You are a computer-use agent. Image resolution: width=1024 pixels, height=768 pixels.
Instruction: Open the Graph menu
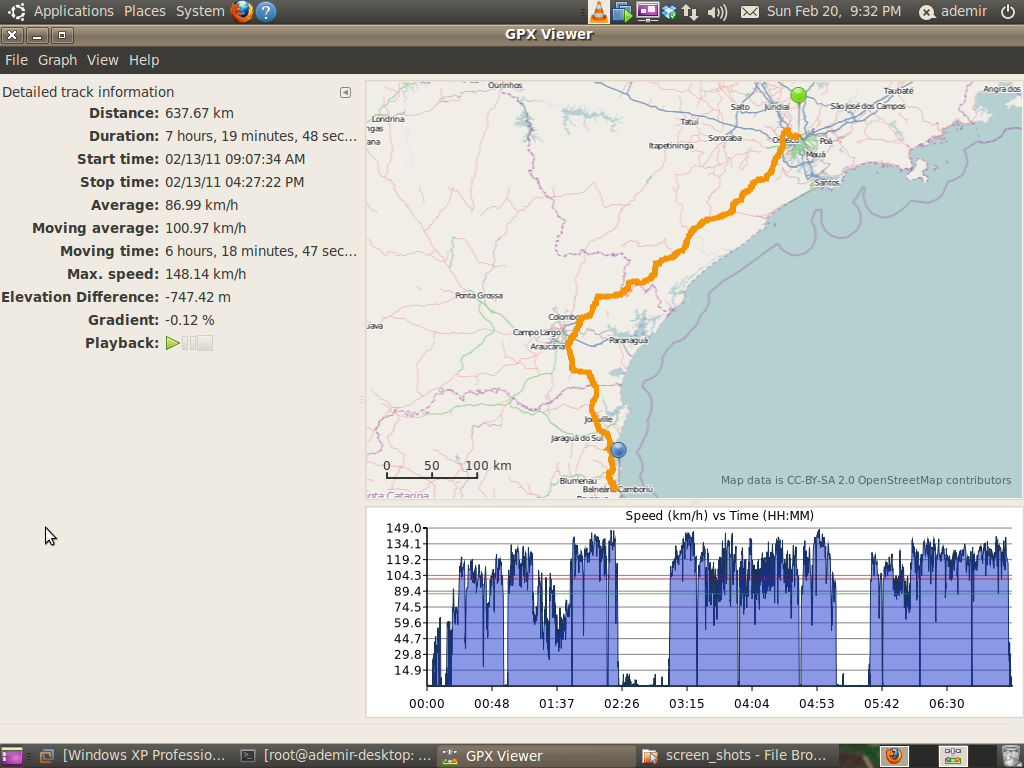coord(57,60)
